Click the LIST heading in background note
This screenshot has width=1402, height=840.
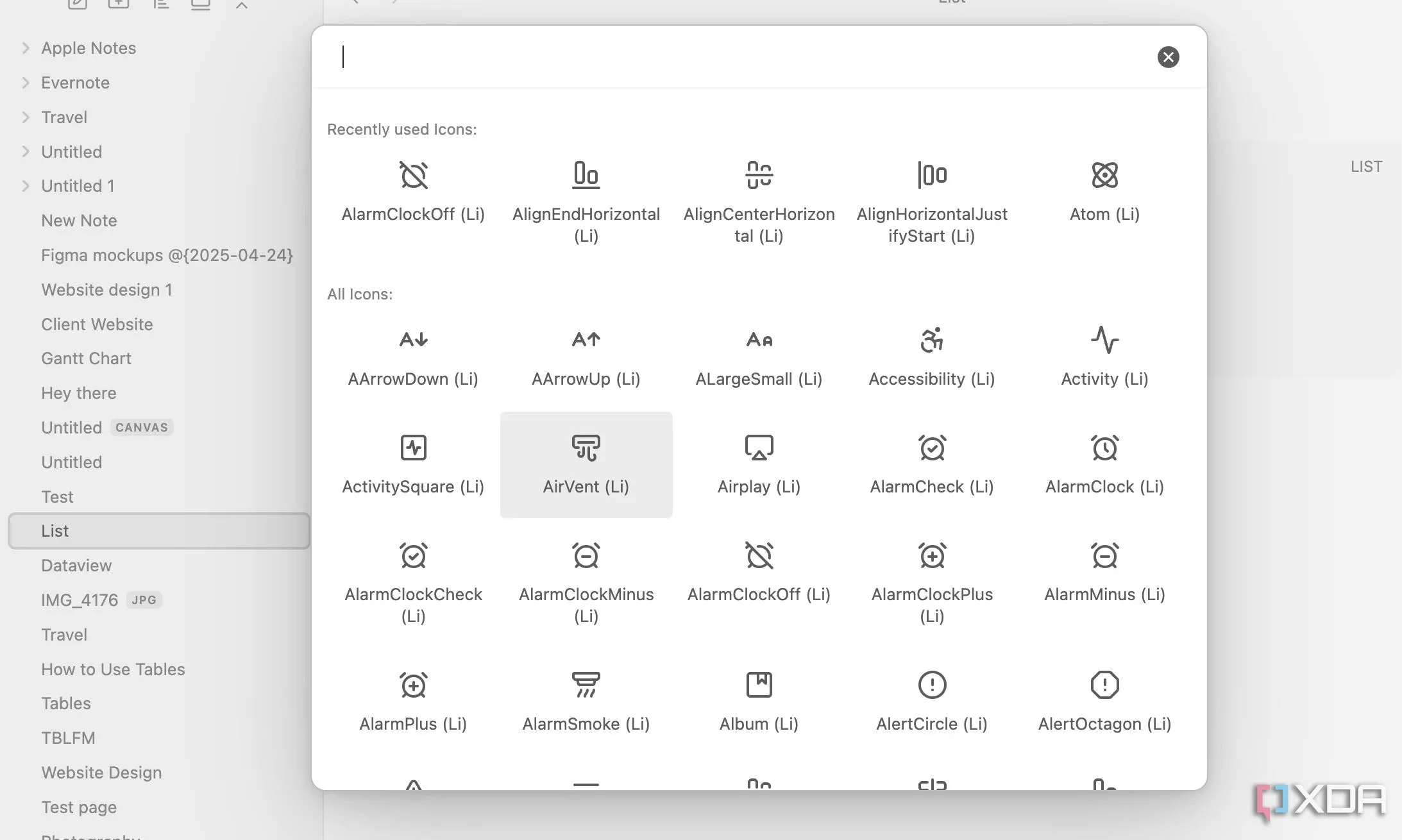[1366, 167]
